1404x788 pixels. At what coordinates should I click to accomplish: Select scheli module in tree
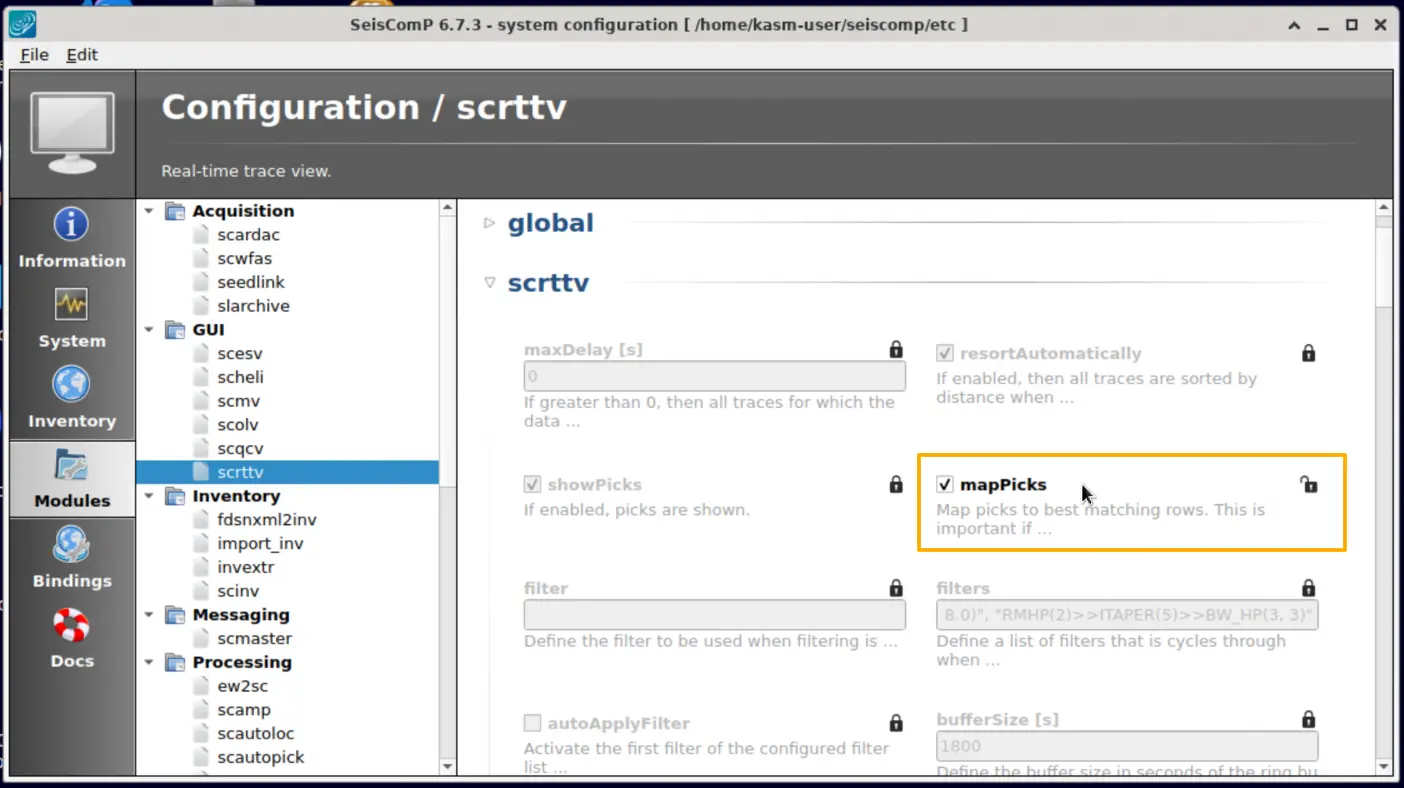click(x=240, y=377)
